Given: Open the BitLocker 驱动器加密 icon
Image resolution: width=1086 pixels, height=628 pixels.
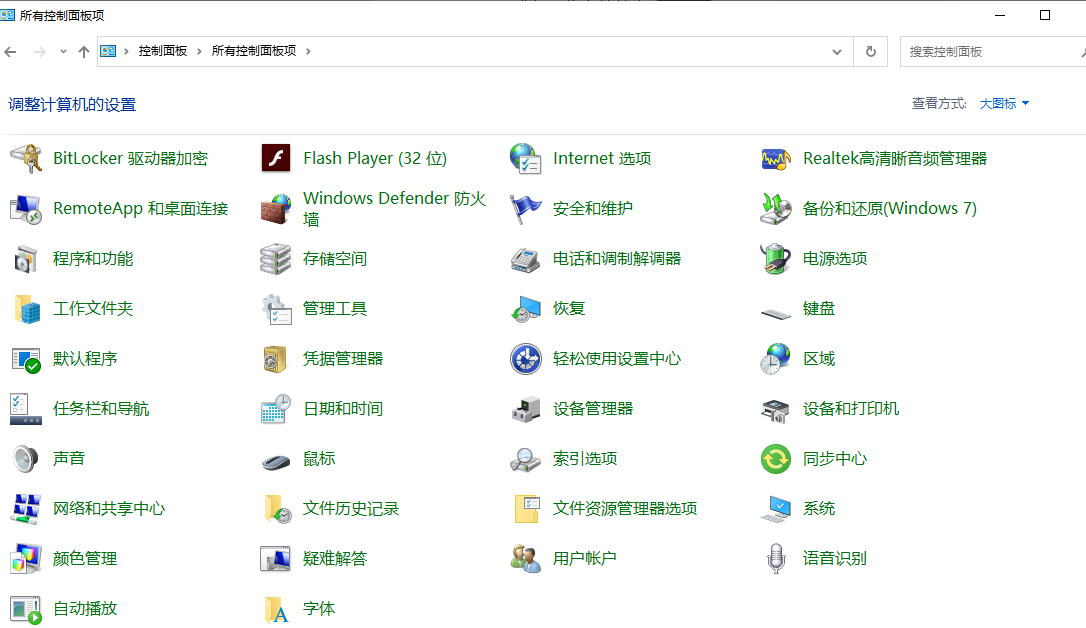Looking at the screenshot, I should [x=26, y=159].
